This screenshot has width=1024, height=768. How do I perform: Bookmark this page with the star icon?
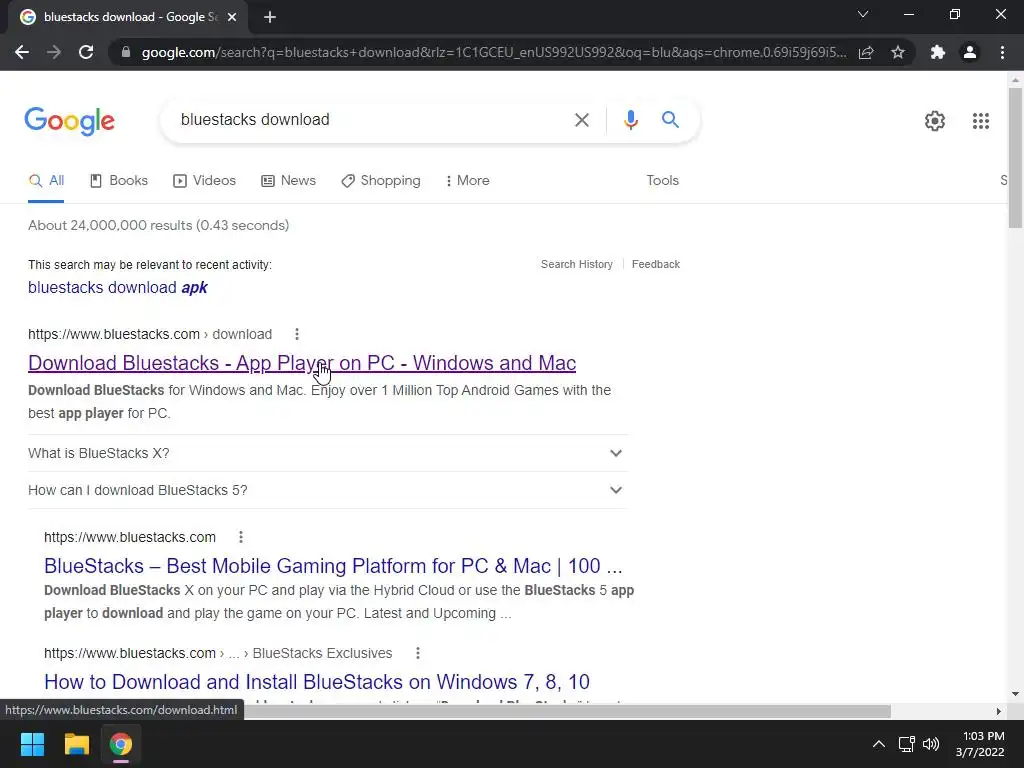coord(898,52)
